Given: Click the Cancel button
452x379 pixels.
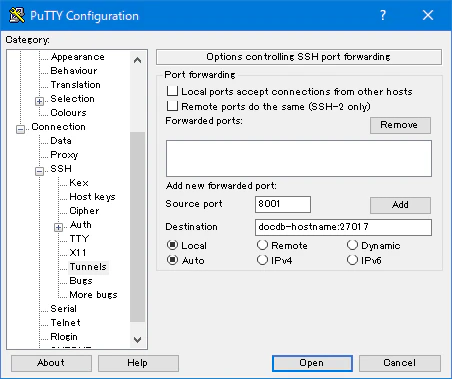Looking at the screenshot, I should [400, 363].
